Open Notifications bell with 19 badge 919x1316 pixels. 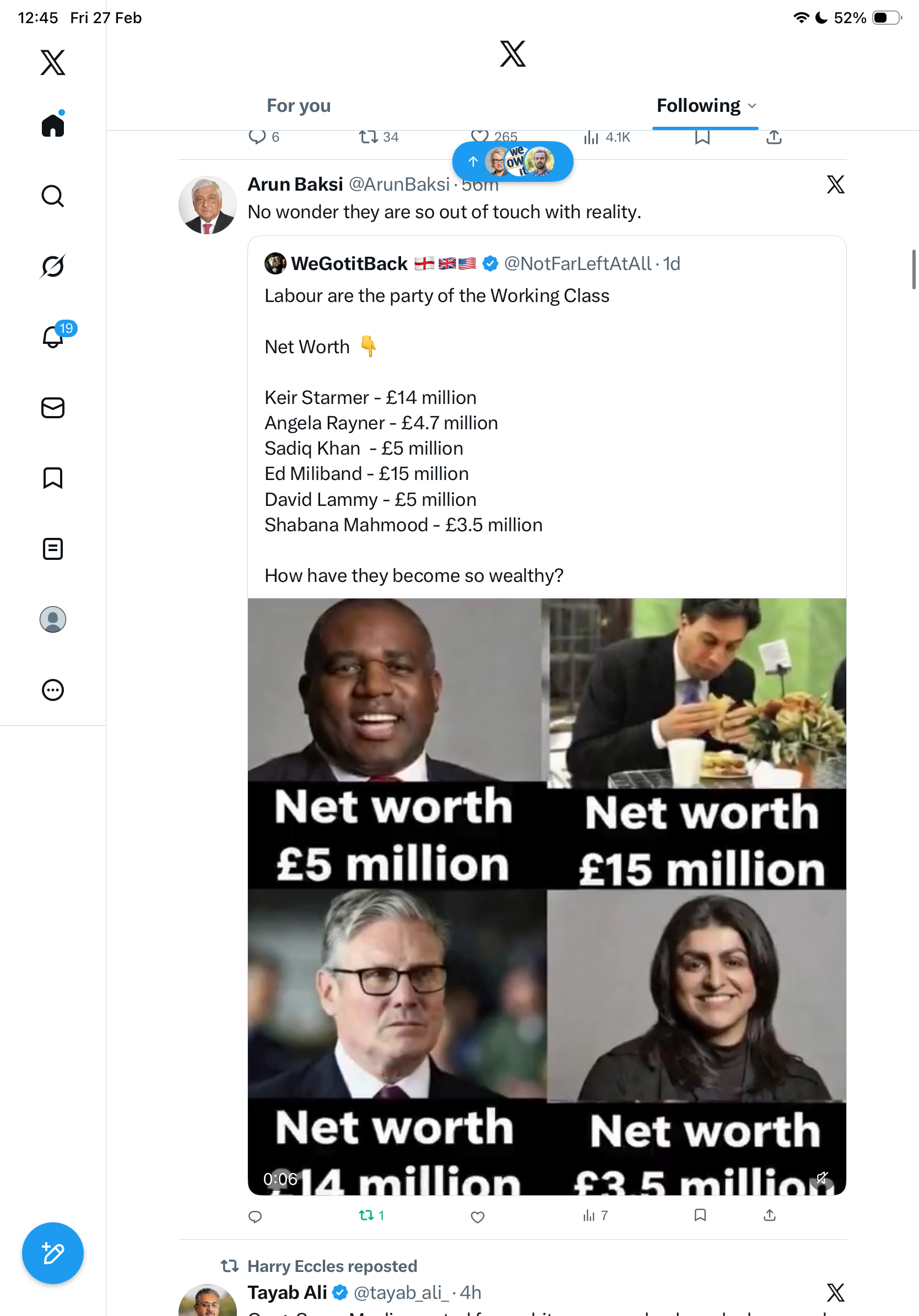point(53,337)
